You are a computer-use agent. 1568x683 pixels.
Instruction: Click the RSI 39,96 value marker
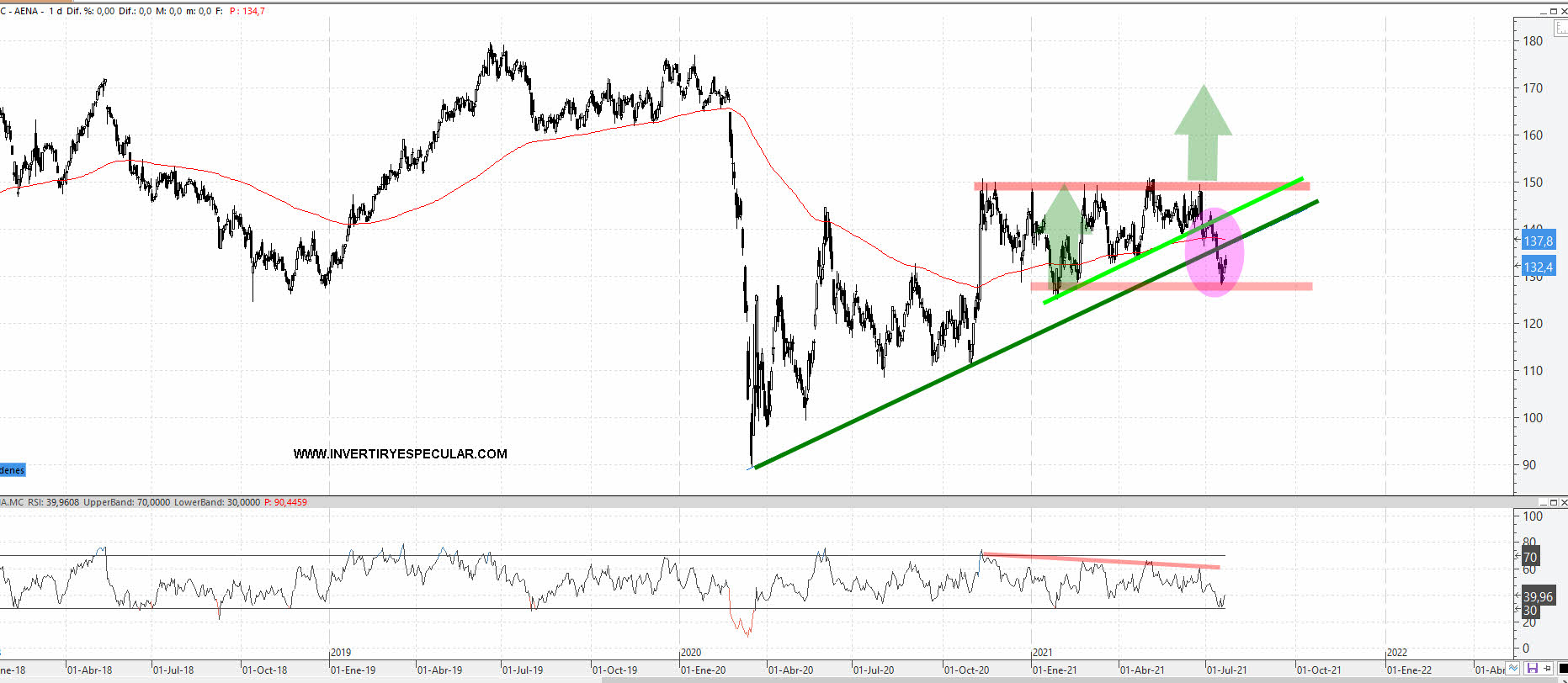point(1538,597)
